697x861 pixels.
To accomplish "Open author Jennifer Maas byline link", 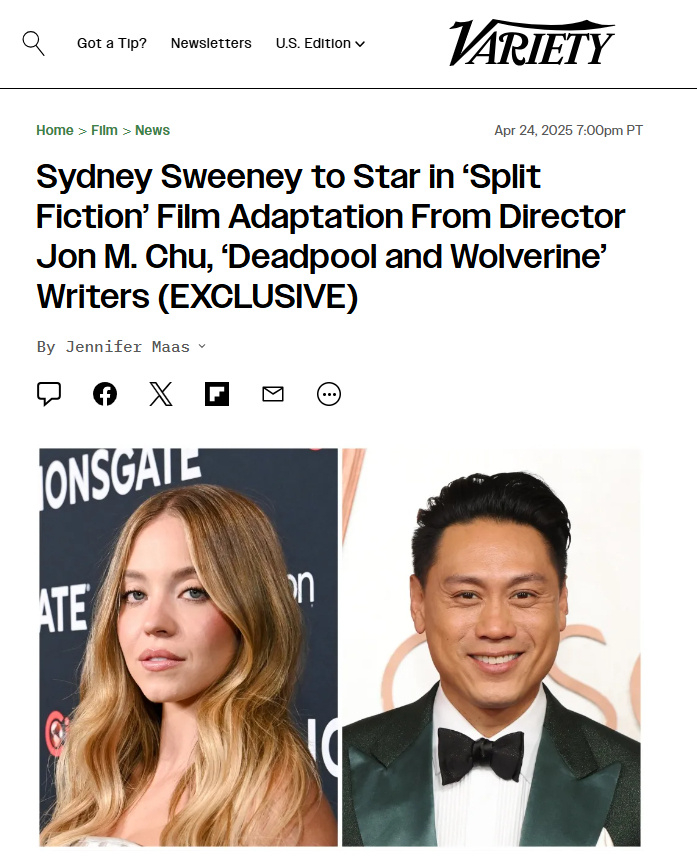I will 127,346.
